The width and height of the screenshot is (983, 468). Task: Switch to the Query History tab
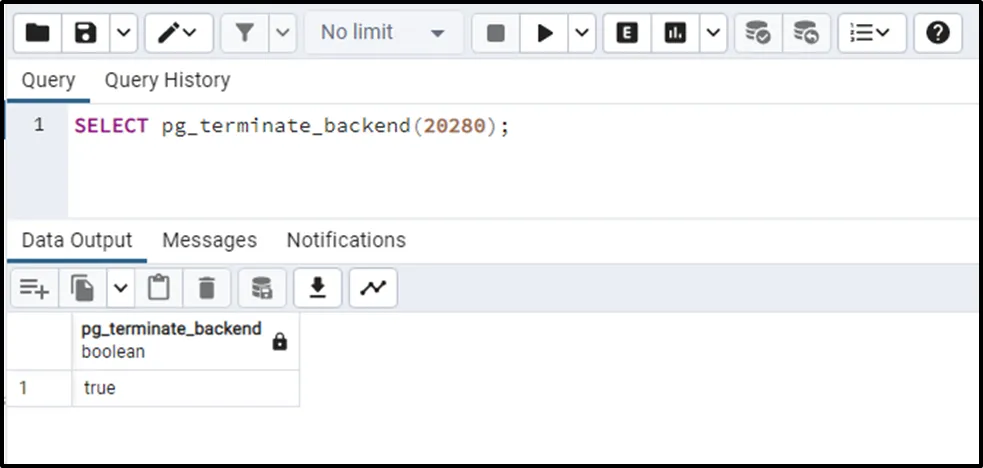[x=167, y=80]
